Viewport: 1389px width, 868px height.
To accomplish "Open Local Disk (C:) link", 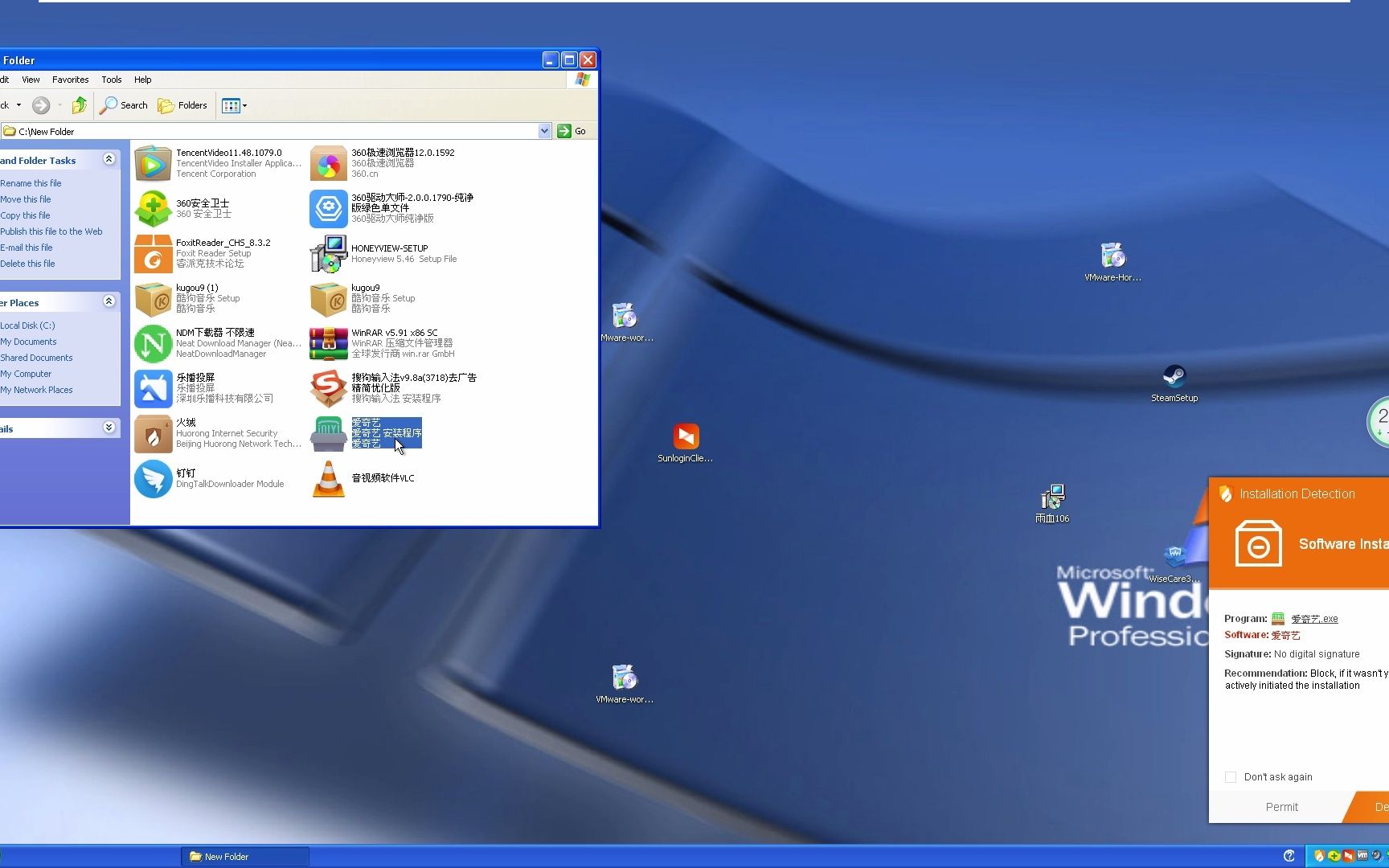I will (27, 325).
